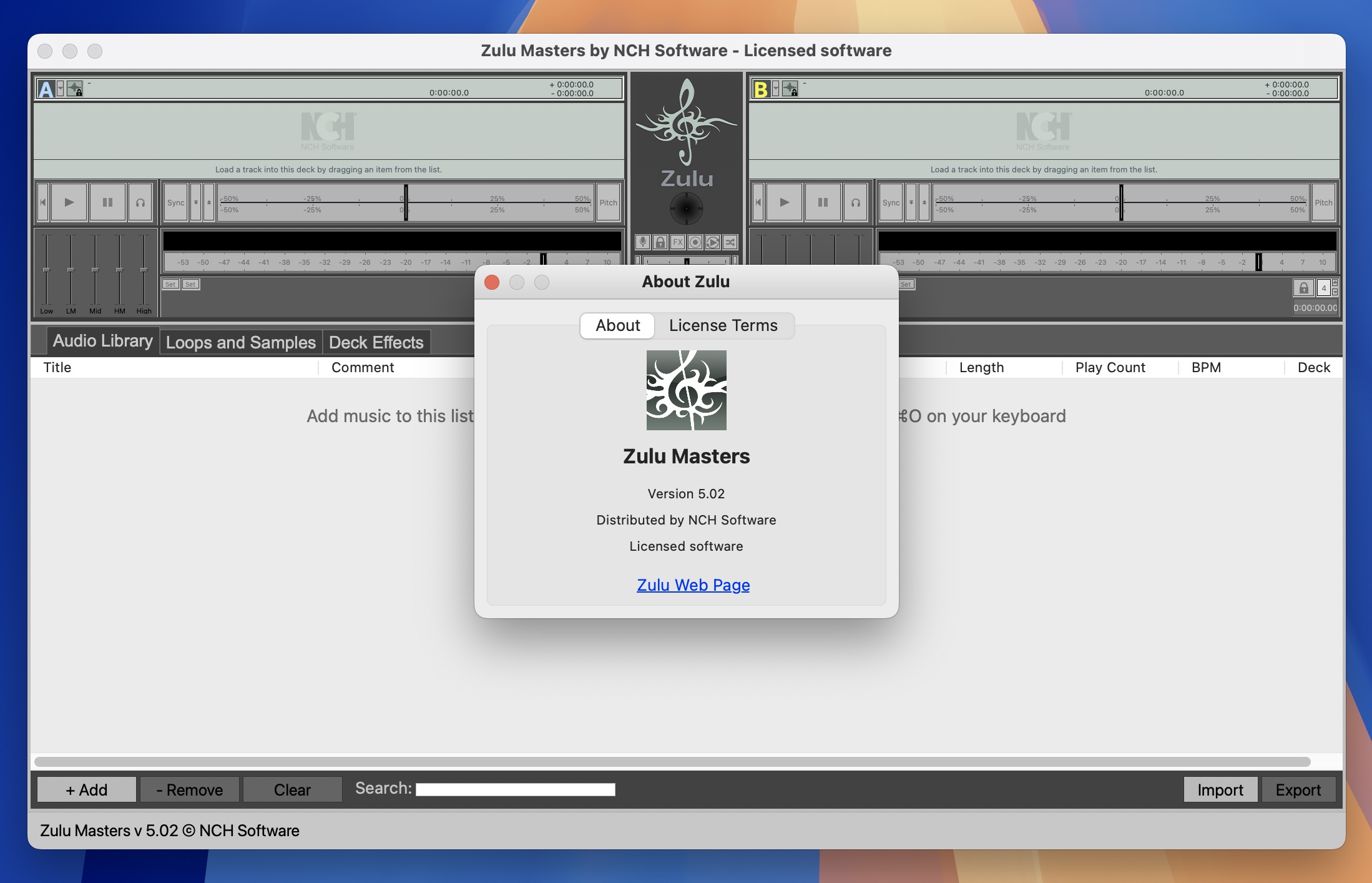Click the Low EQ fader on Deck A

click(46, 270)
